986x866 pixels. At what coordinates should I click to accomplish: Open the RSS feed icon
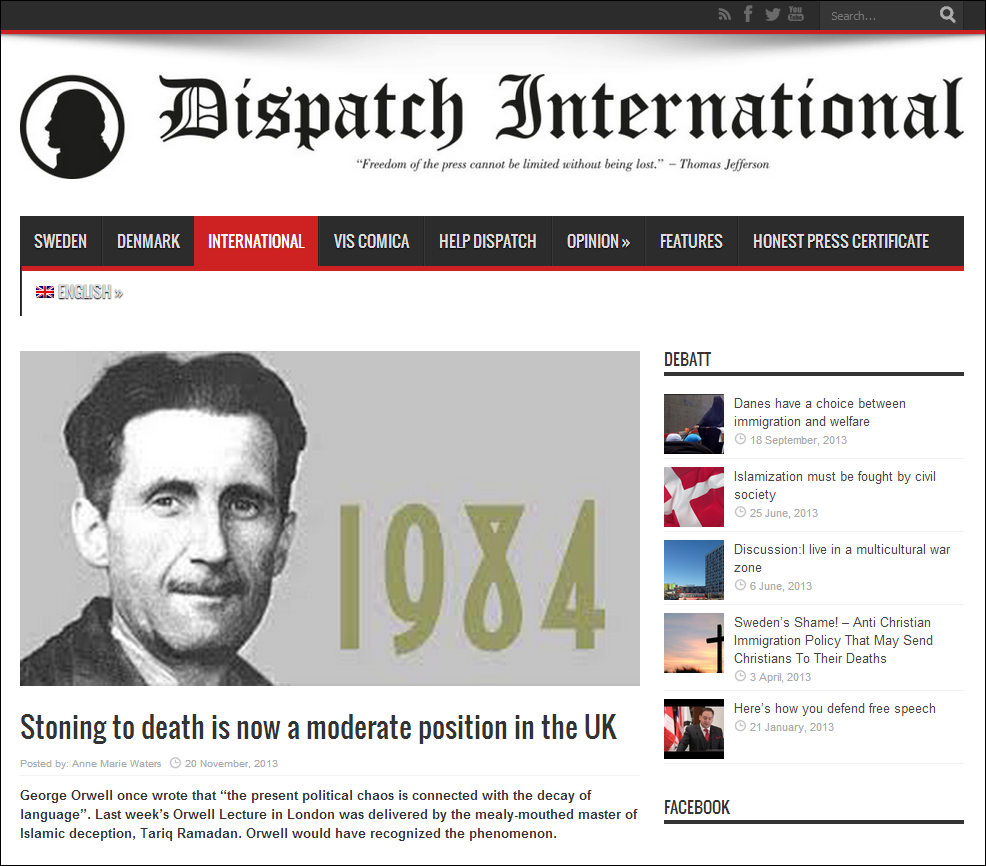724,14
